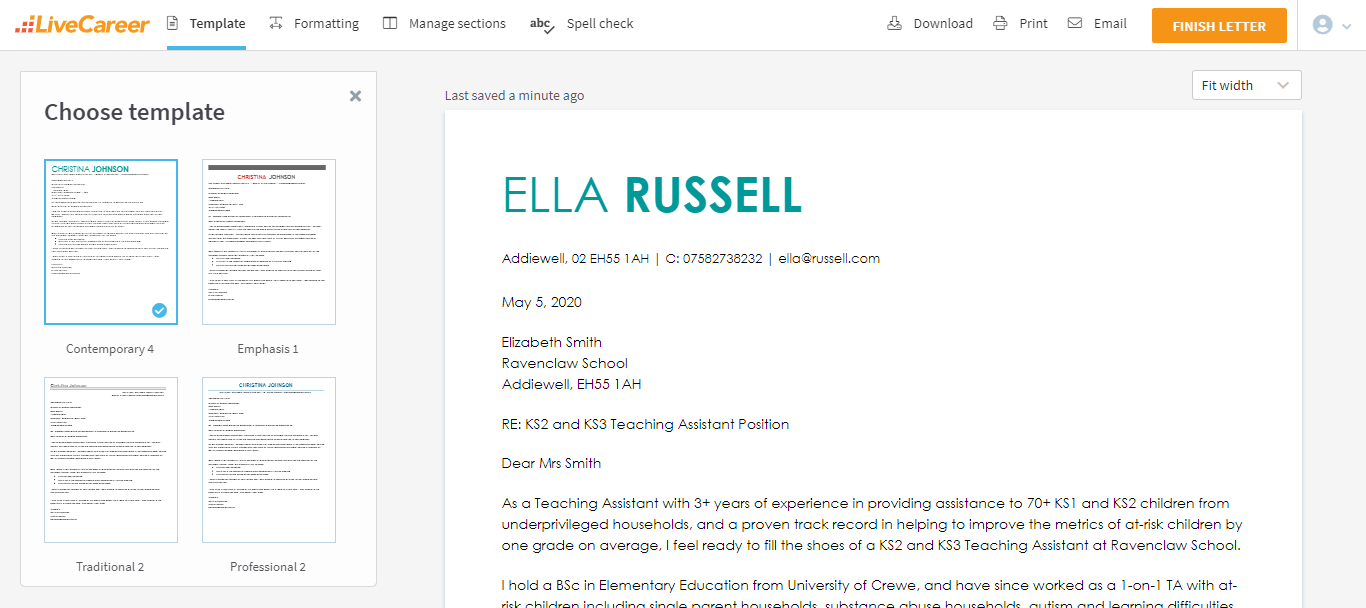Click the Download text link
Image resolution: width=1366 pixels, height=608 pixels.
[x=942, y=23]
